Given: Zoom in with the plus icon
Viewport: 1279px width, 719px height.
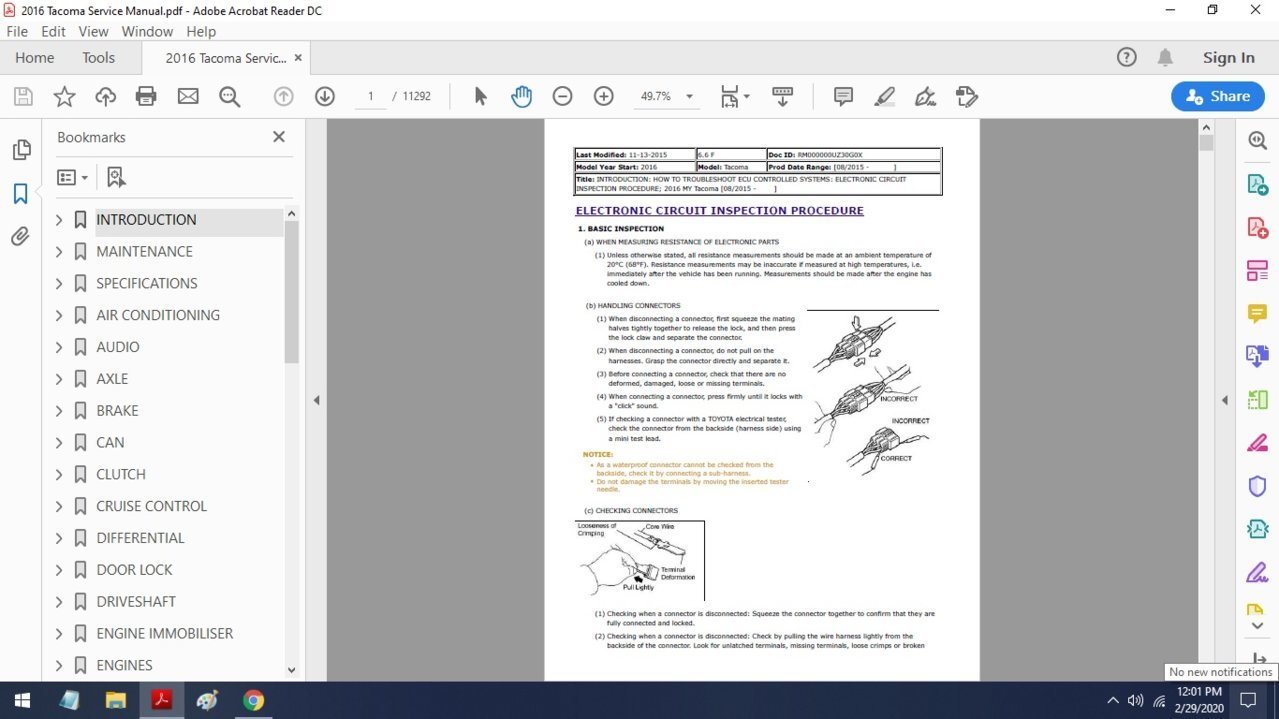Looking at the screenshot, I should point(603,97).
